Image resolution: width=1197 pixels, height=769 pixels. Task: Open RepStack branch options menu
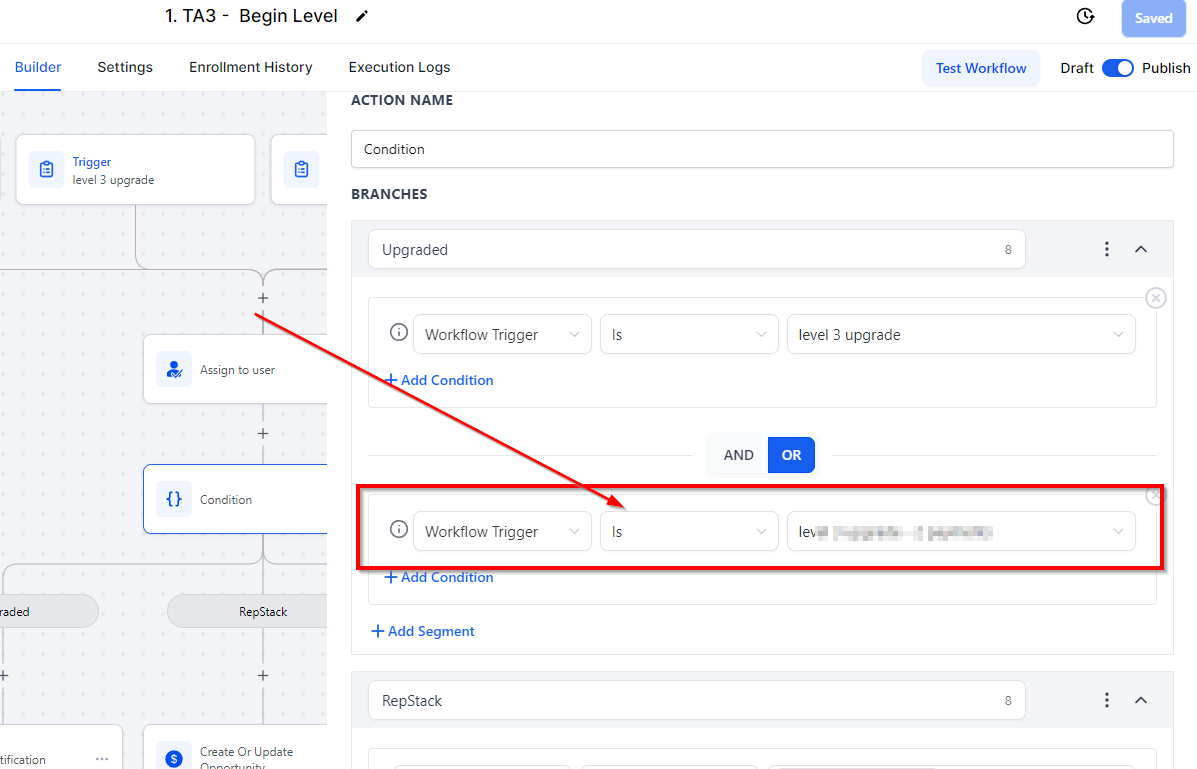1107,700
